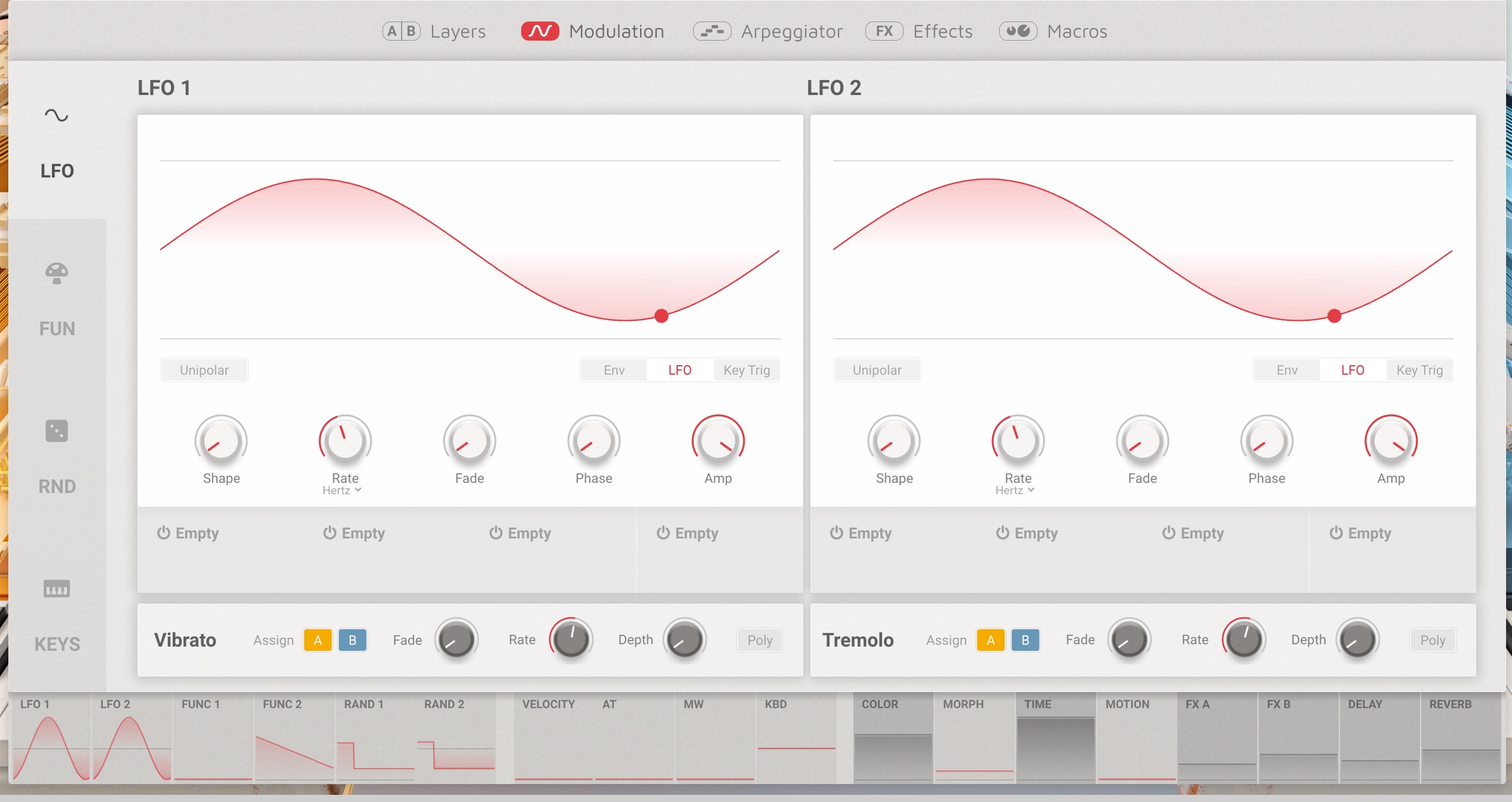Click the Macros knobs icon
1512x802 pixels.
1018,31
